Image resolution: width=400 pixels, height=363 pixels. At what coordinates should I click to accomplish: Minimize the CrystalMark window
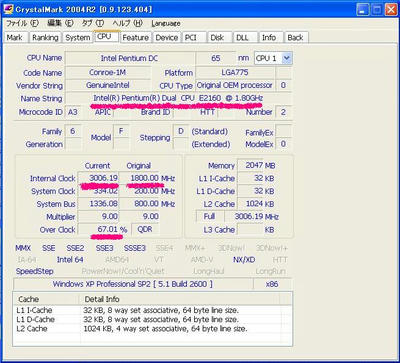click(363, 9)
